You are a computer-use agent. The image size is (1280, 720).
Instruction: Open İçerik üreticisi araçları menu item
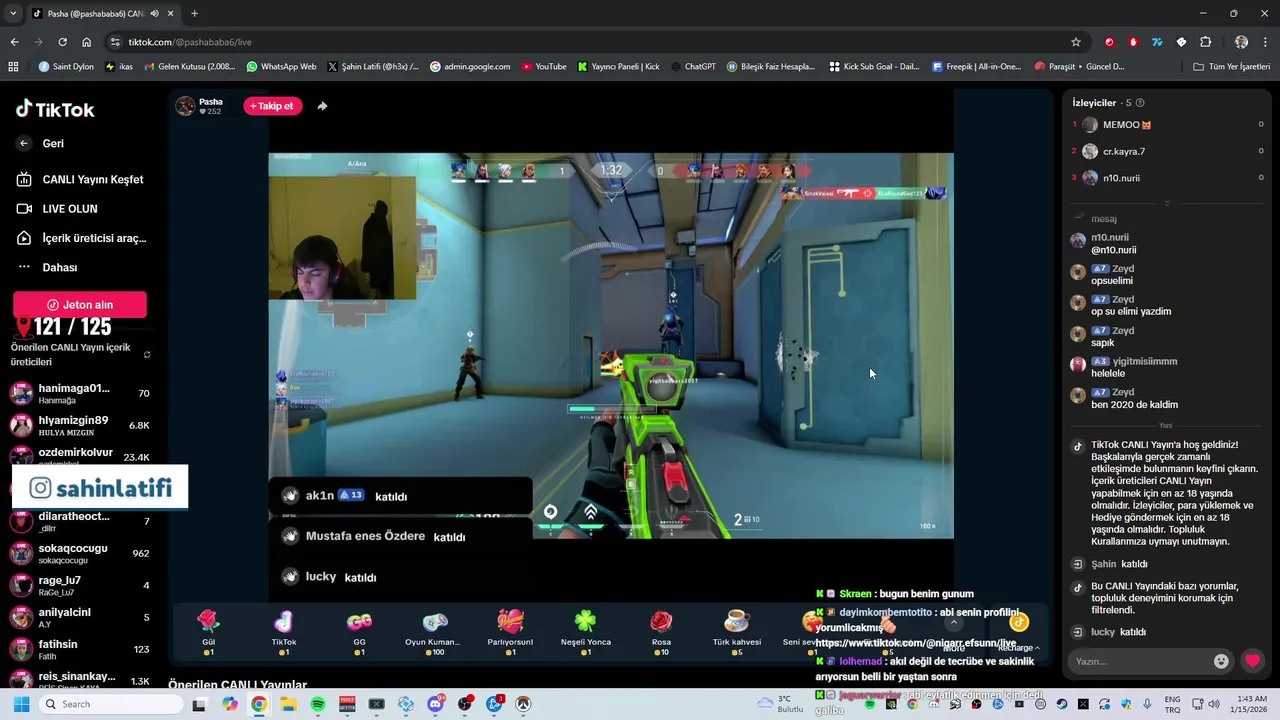click(x=80, y=238)
